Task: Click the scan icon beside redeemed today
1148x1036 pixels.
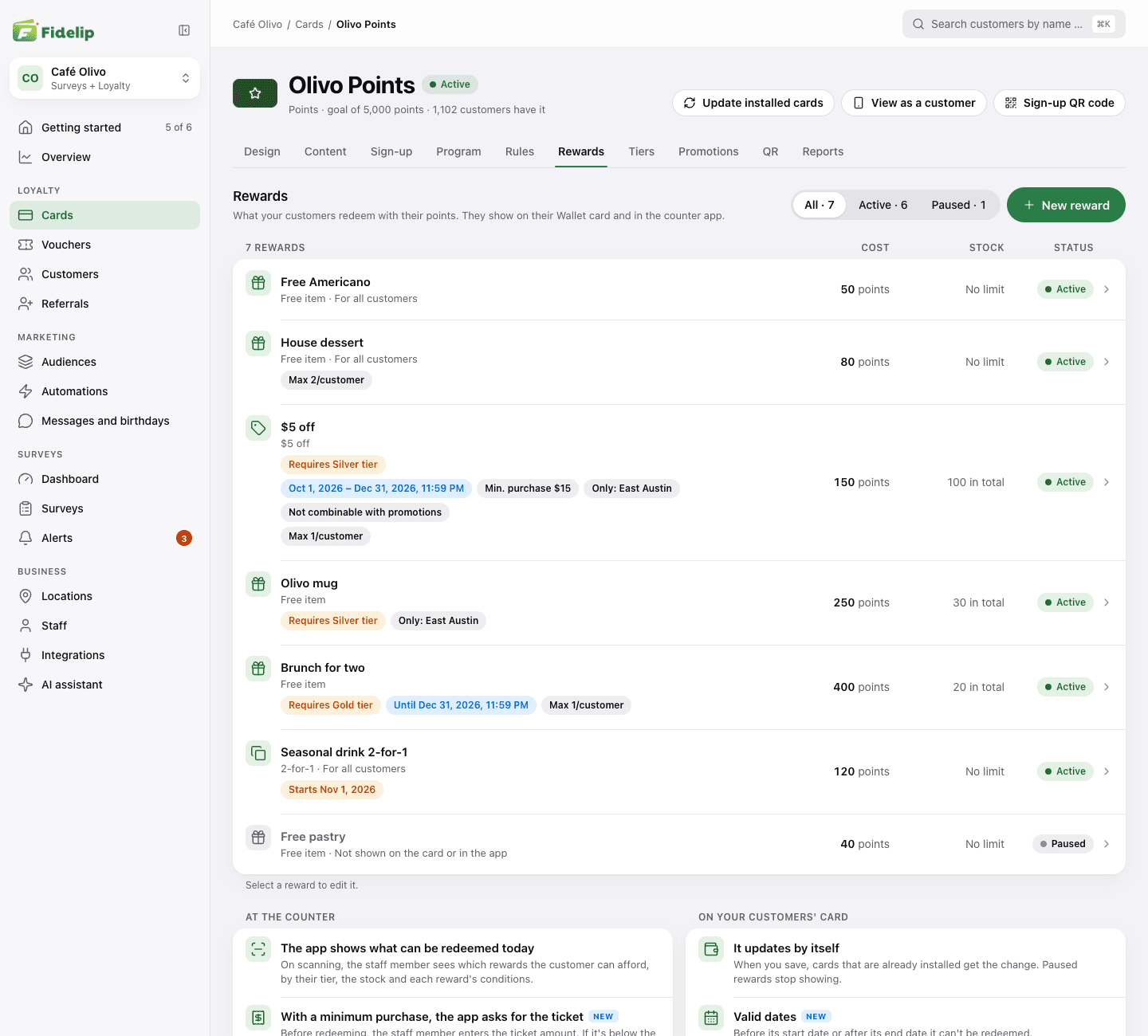Action: point(258,949)
